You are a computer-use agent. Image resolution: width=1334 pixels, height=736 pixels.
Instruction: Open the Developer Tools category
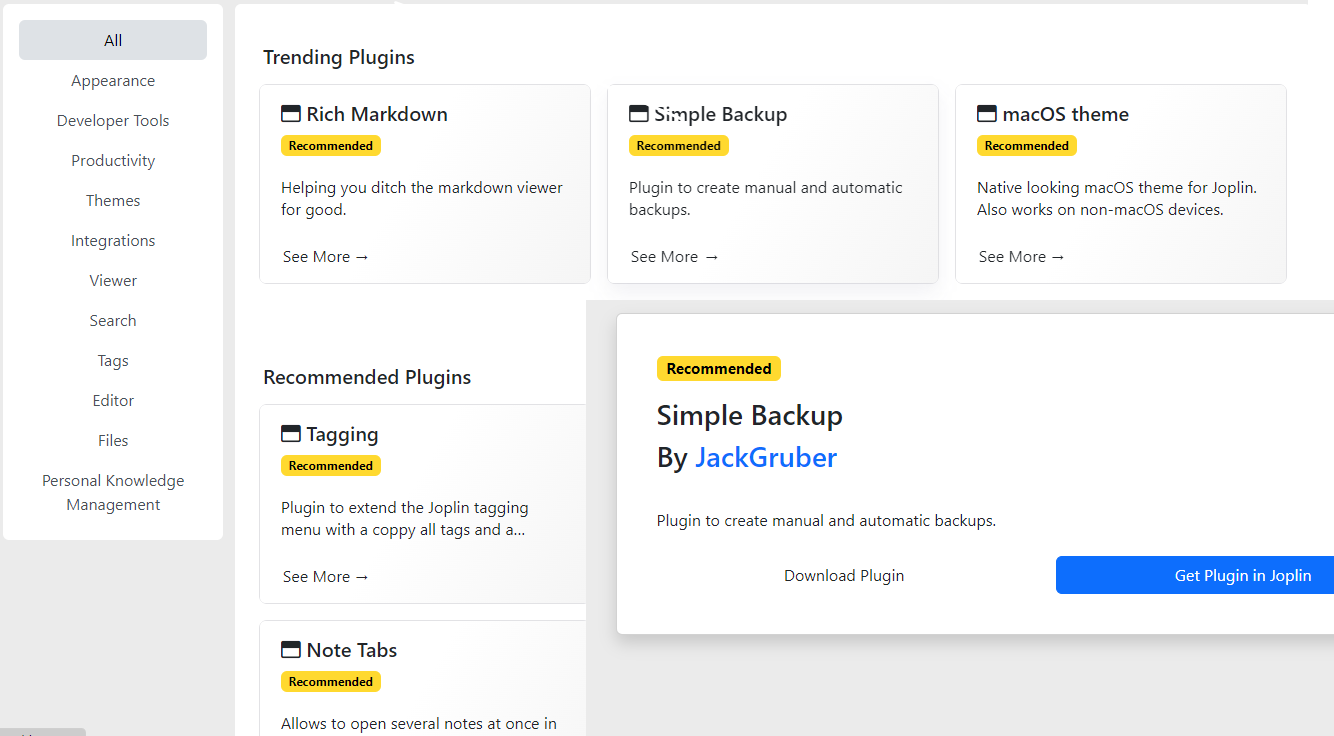(113, 120)
